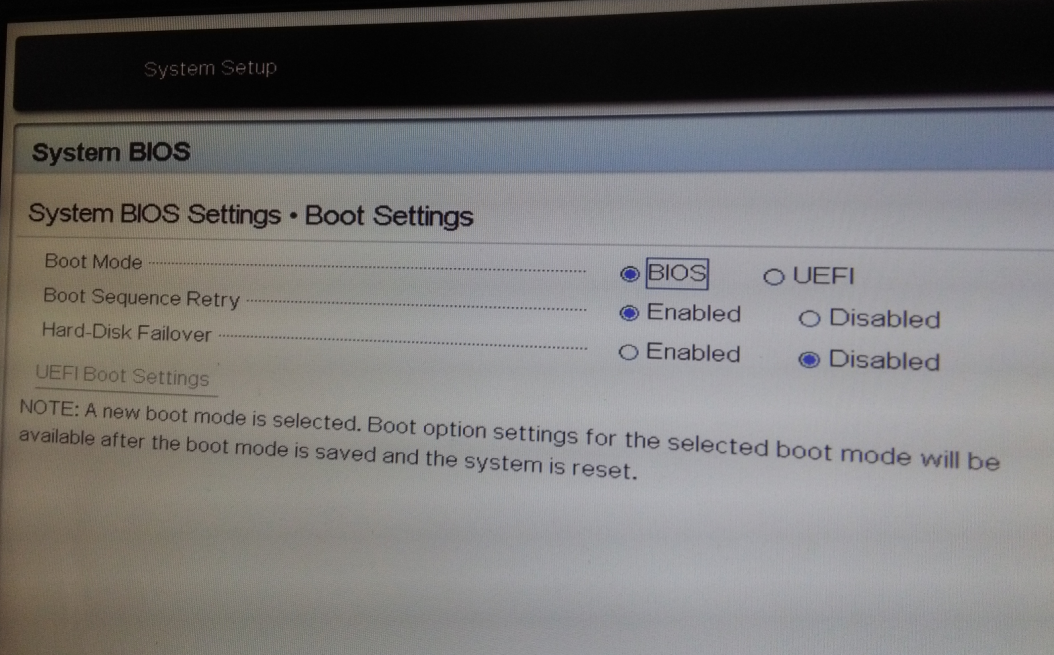
Task: Click the System BIOS Settings breadcrumb heading
Action: (251, 215)
